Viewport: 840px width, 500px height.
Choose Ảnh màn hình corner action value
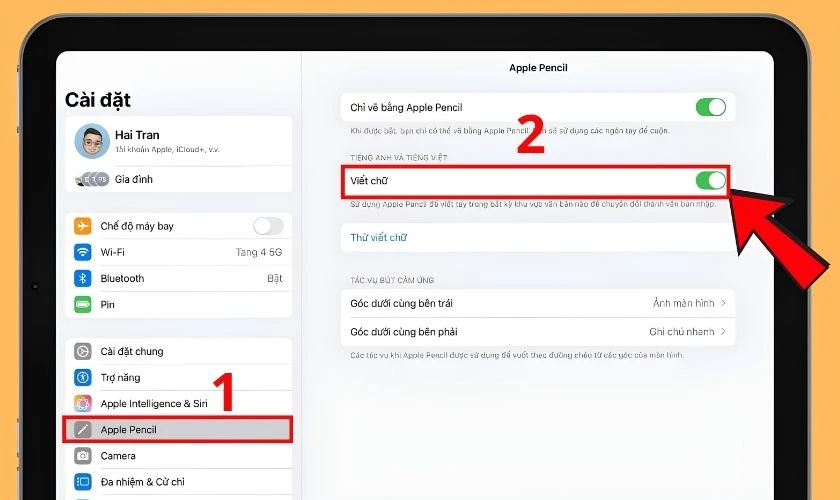683,303
